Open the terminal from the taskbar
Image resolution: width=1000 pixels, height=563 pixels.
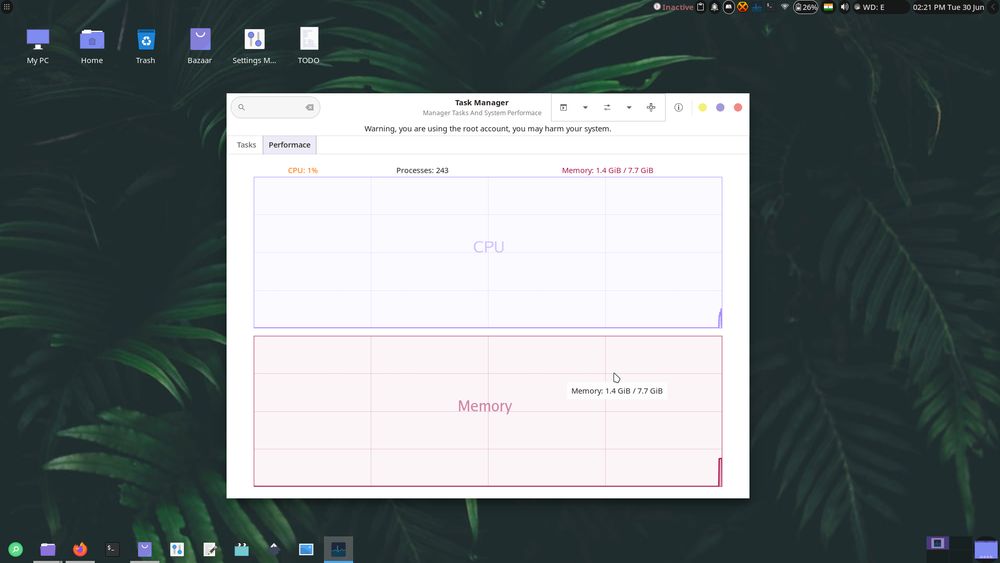point(113,549)
